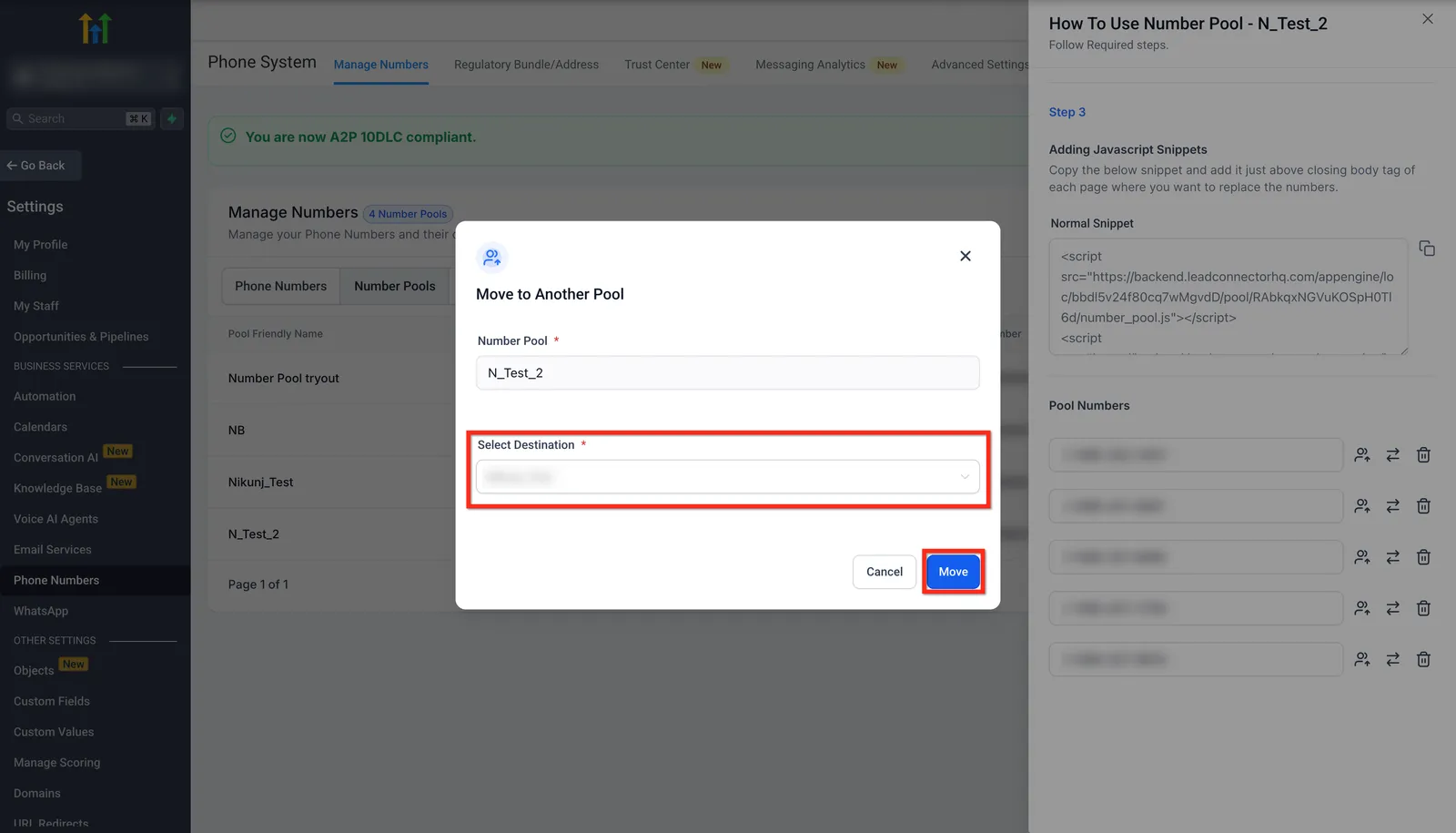Viewport: 1456px width, 833px height.
Task: Open Objects settings
Action: point(34,671)
